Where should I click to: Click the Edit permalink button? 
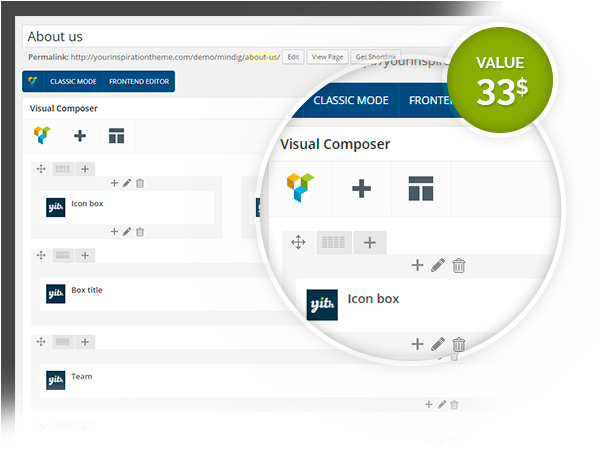coord(293,57)
